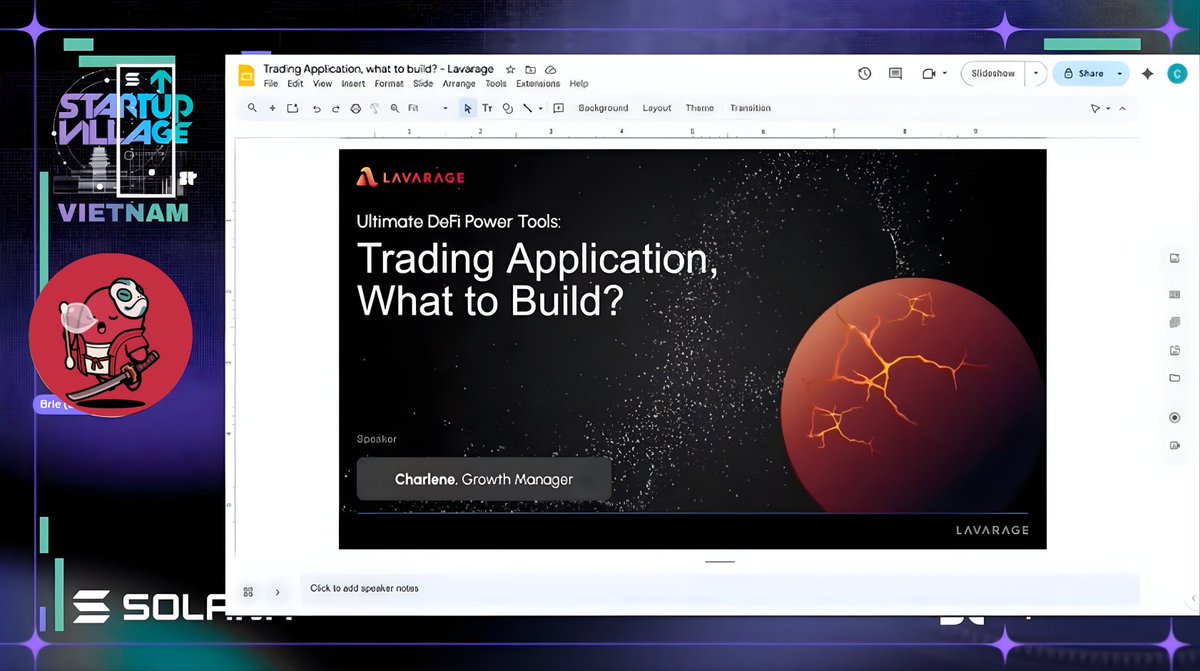Open the Insert menu

(353, 84)
